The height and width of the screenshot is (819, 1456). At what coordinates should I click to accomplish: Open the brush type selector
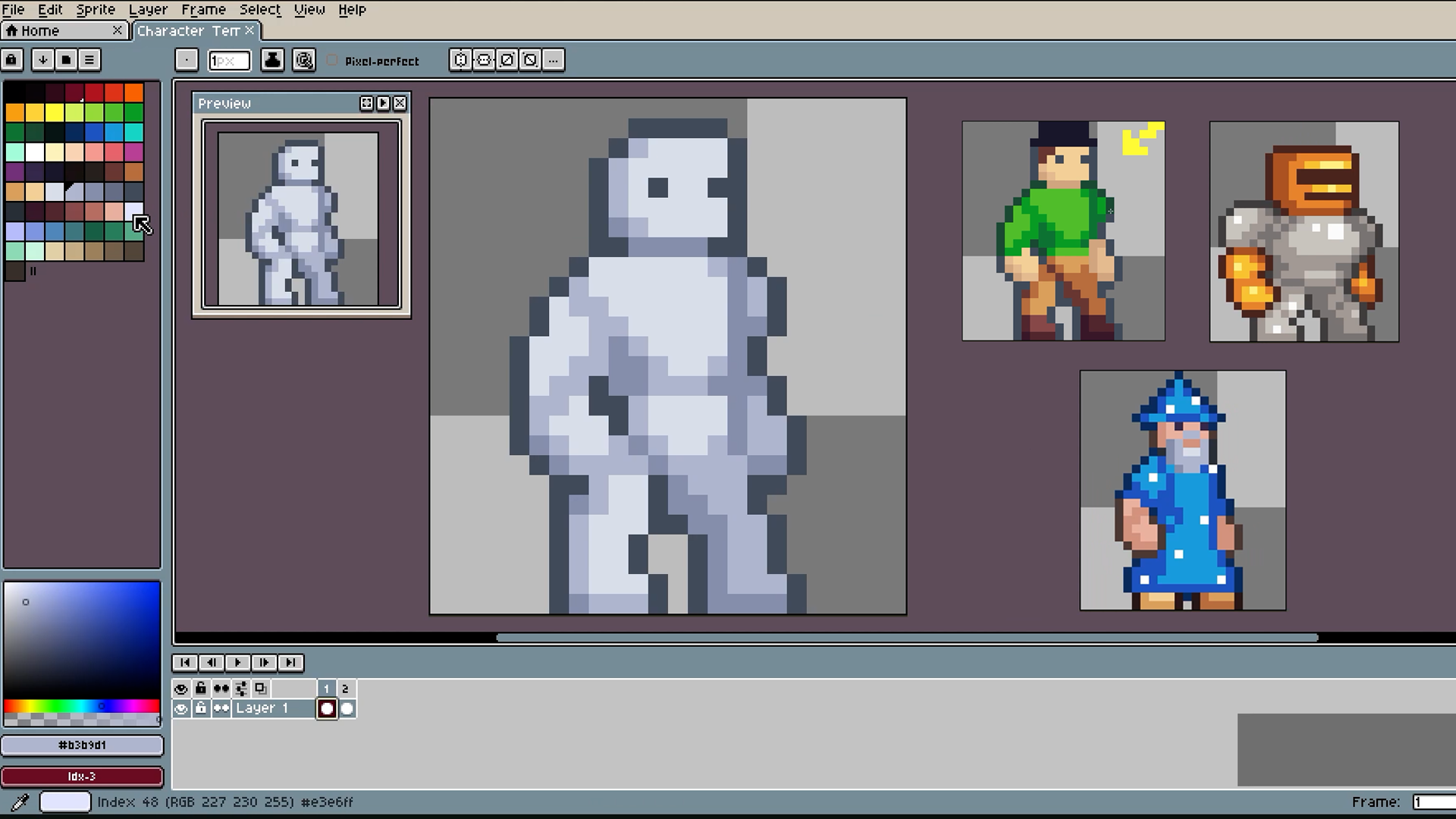tap(187, 60)
